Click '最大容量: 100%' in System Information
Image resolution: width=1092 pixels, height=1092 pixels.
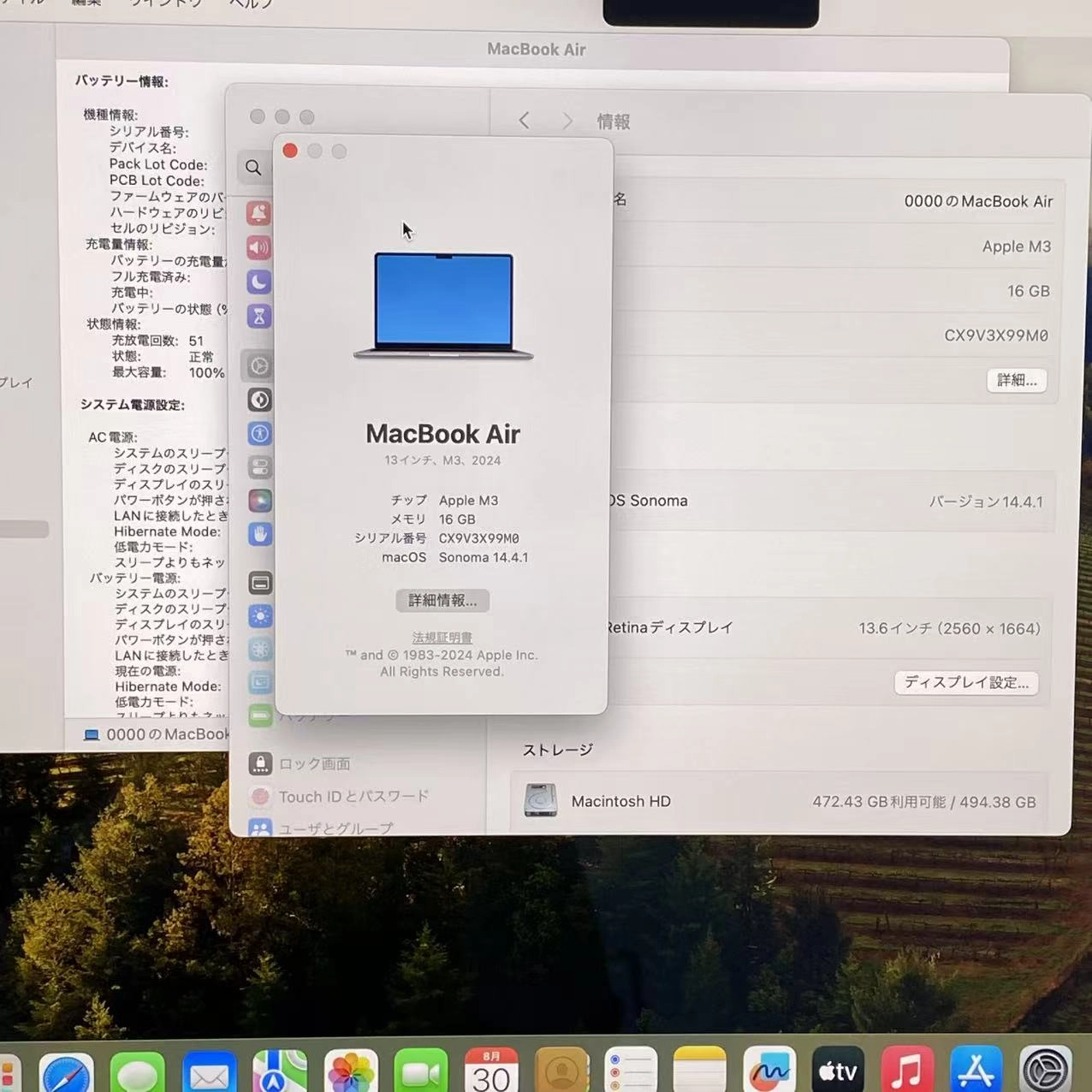[169, 372]
